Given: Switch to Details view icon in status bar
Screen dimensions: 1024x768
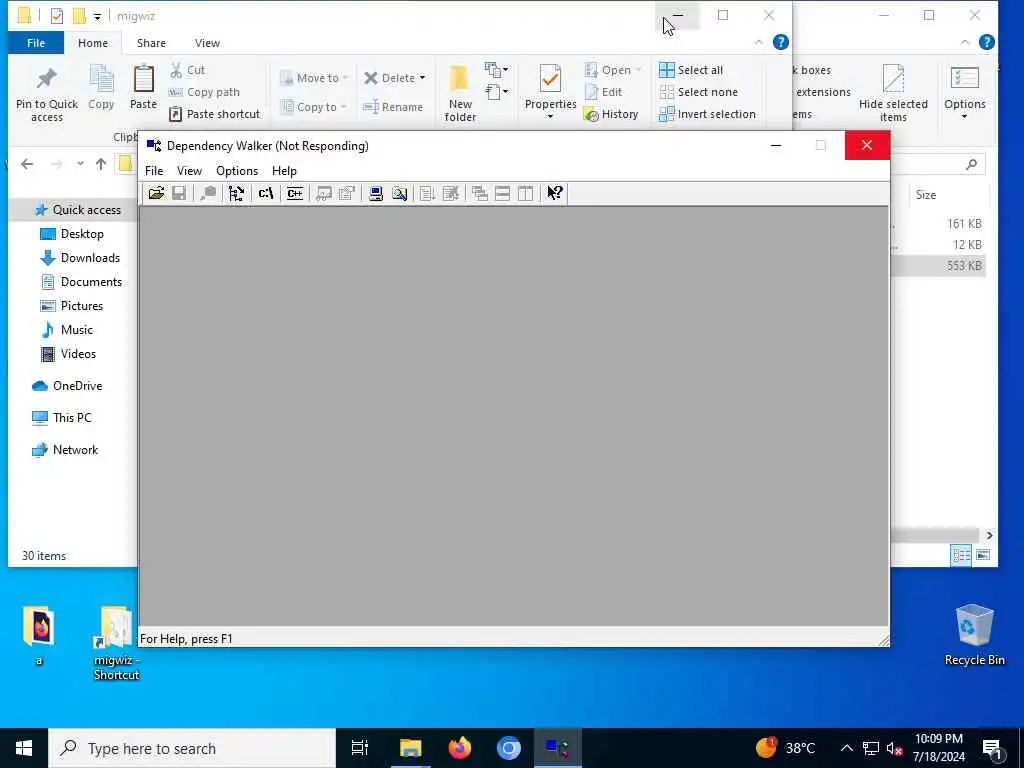Looking at the screenshot, I should pos(961,556).
